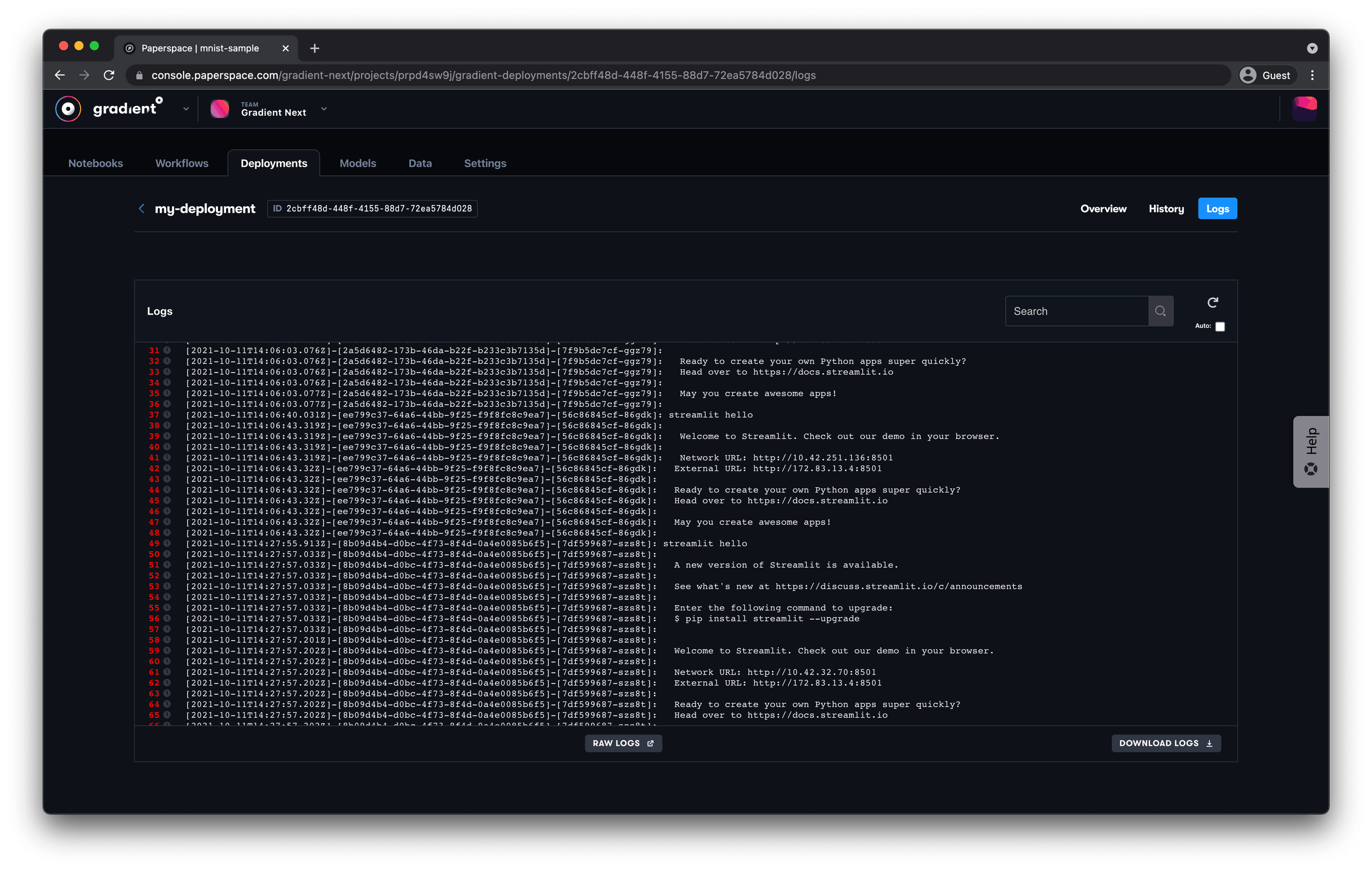
Task: Click the clock toggle next to log line 49
Action: coord(166,543)
